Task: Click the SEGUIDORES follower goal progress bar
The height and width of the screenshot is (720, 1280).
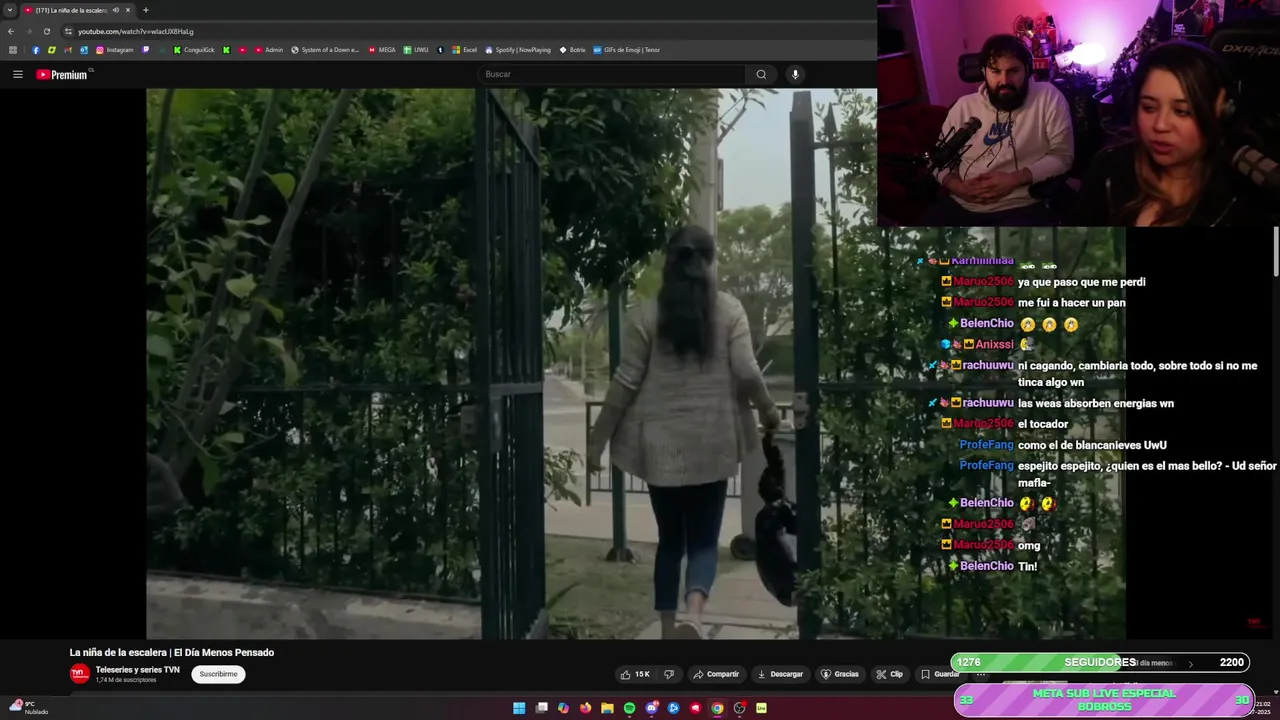Action: 1100,662
